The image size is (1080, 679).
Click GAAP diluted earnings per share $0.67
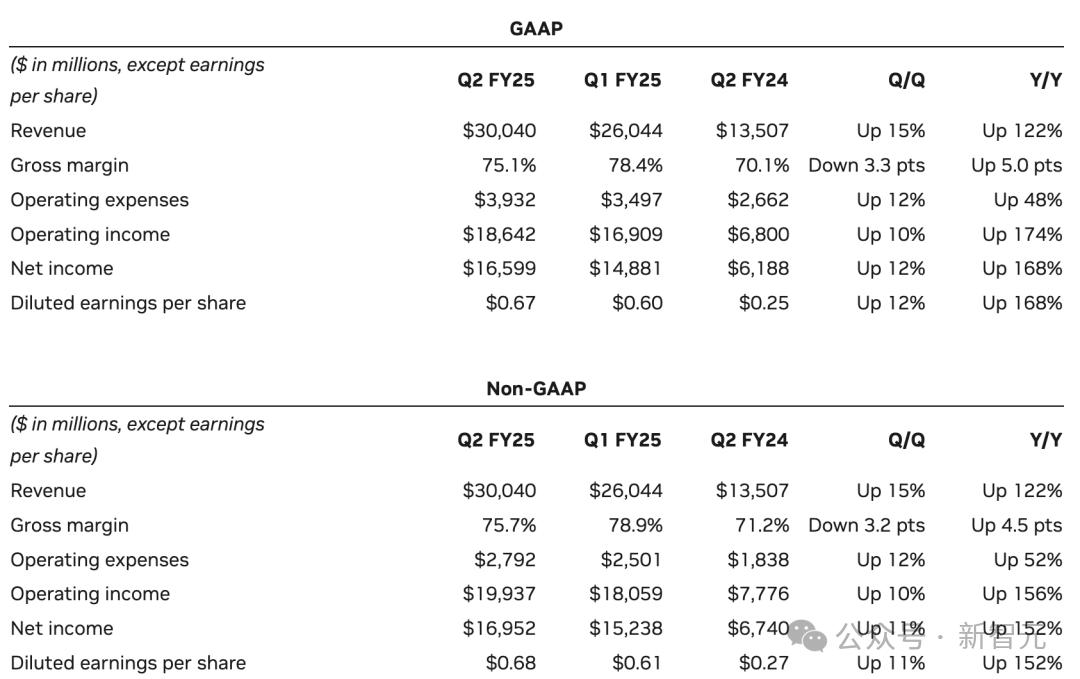pyautogui.click(x=510, y=303)
